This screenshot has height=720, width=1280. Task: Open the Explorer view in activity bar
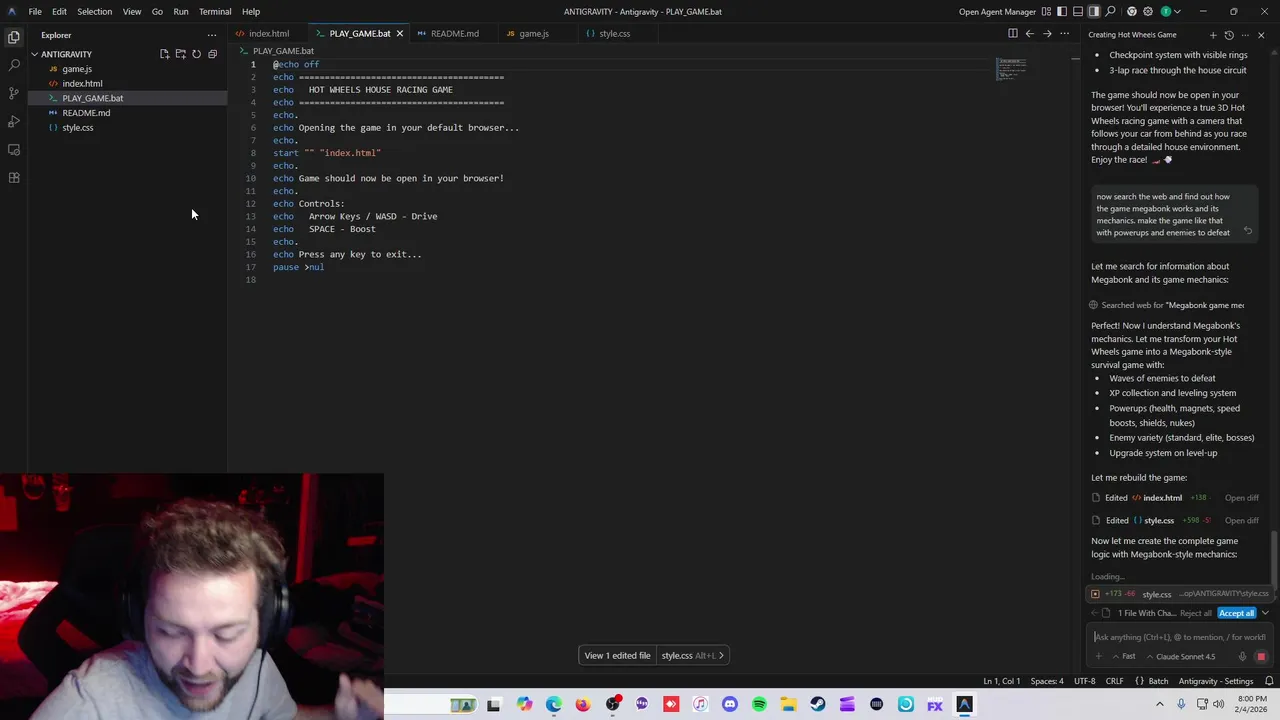(14, 37)
